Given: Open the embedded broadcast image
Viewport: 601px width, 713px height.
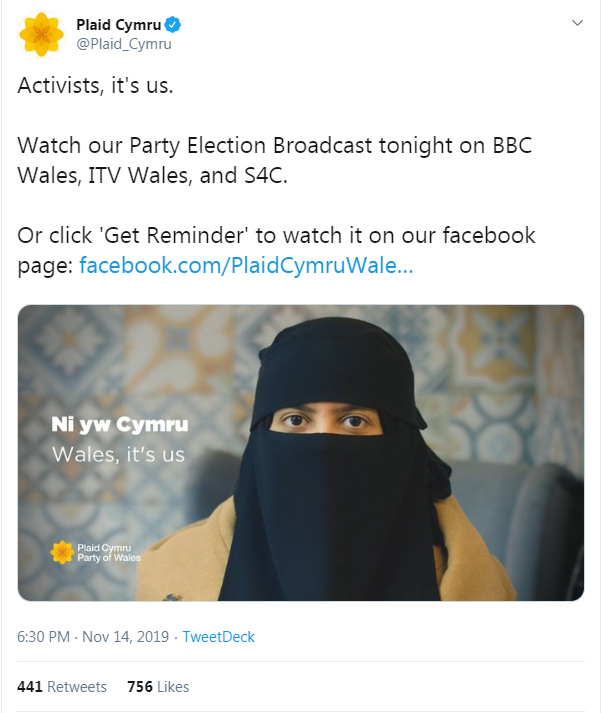Looking at the screenshot, I should coord(300,452).
